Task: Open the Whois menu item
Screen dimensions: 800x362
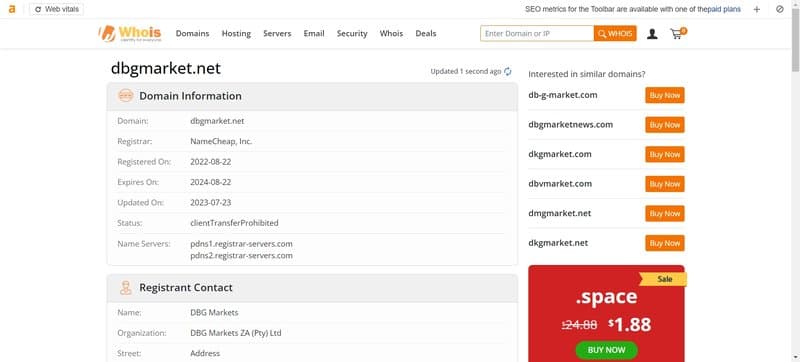Action: point(391,34)
